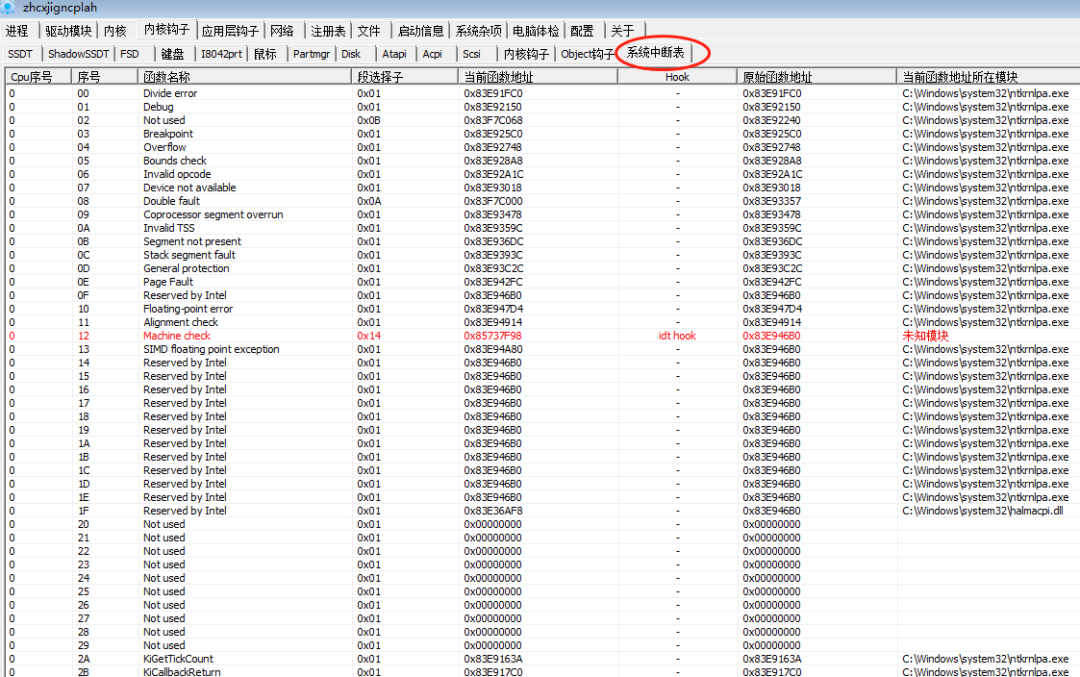Open the 电脑体检 tab
The height and width of the screenshot is (677, 1080).
click(536, 31)
